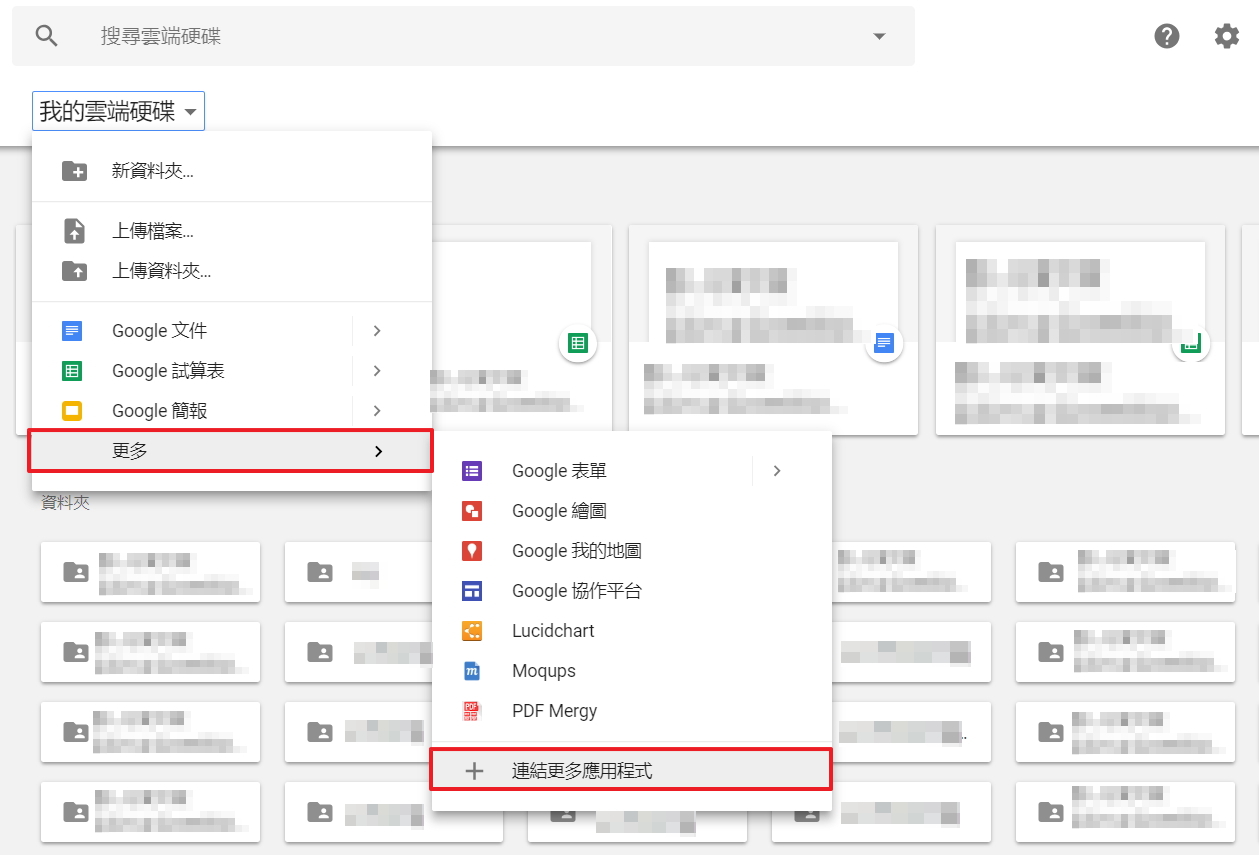Open the 我的雲端硬碟 dropdown
The image size is (1259, 855).
(x=118, y=112)
